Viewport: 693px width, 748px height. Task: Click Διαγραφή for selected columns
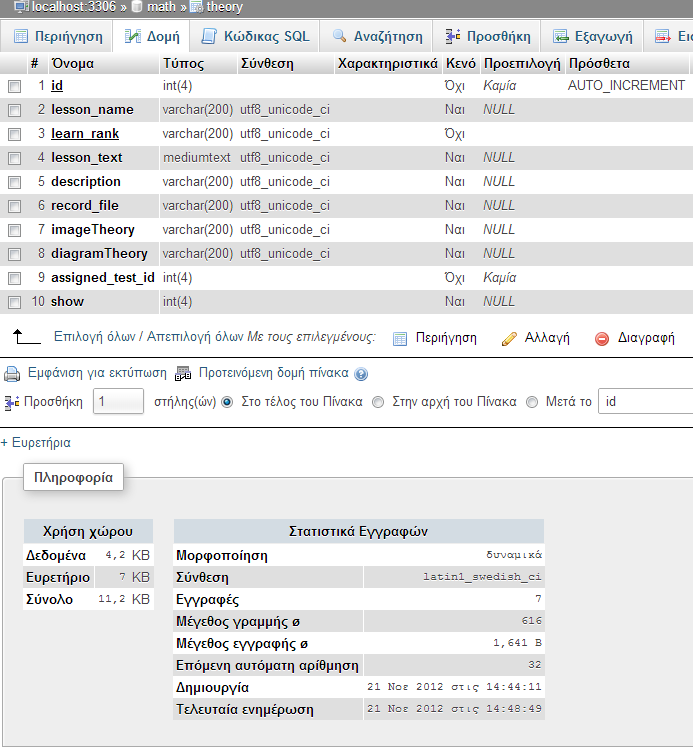[x=646, y=338]
